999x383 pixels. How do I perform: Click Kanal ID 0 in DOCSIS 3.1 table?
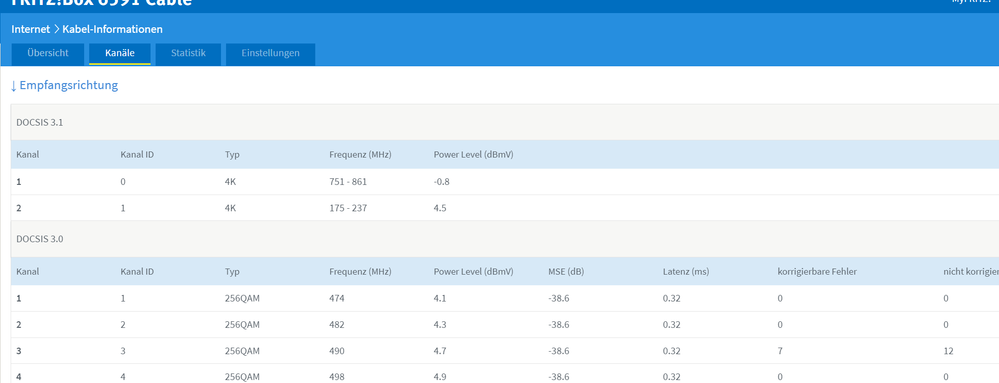[x=123, y=182]
